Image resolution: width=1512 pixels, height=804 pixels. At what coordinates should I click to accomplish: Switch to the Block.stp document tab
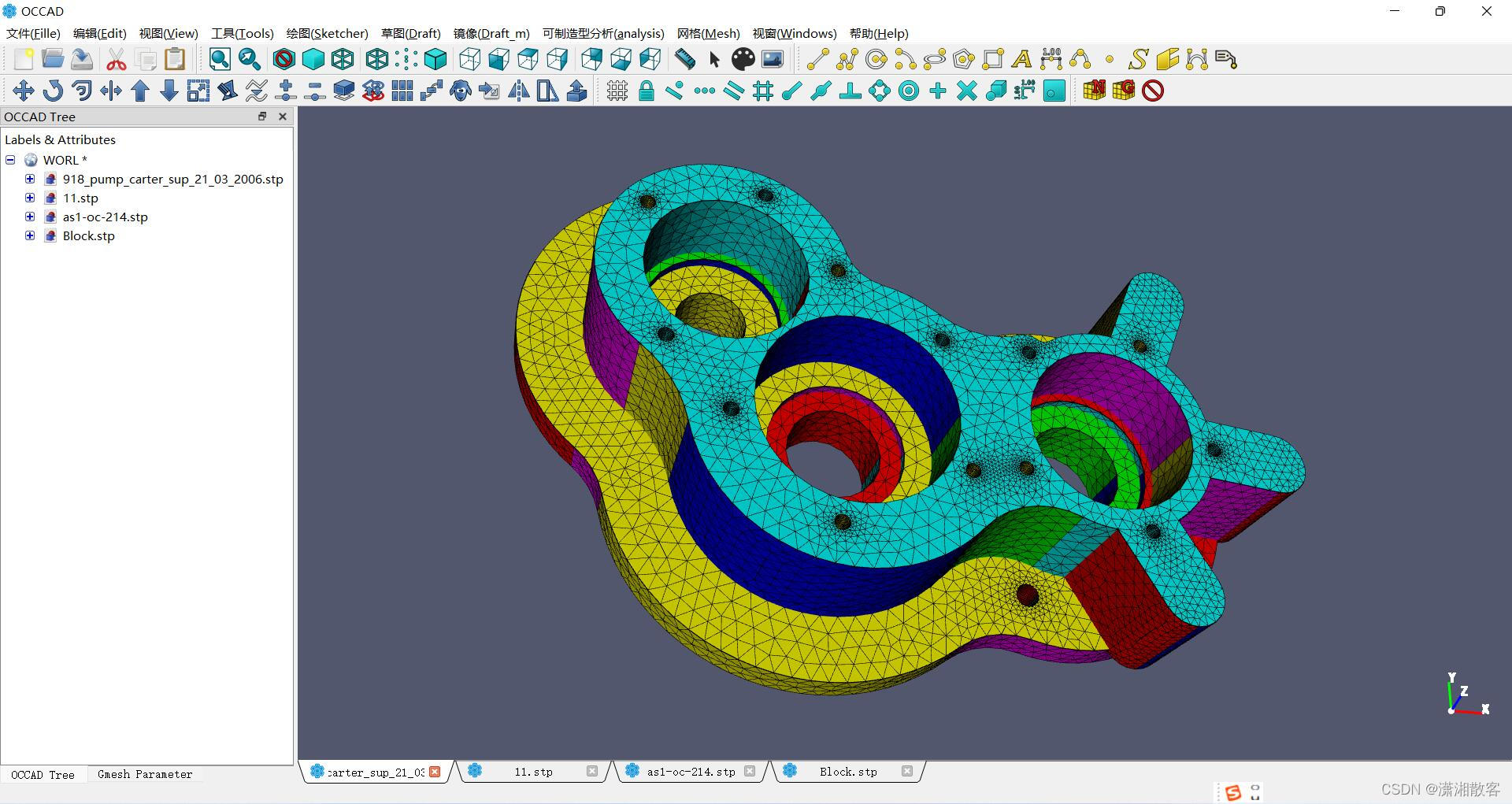click(848, 772)
